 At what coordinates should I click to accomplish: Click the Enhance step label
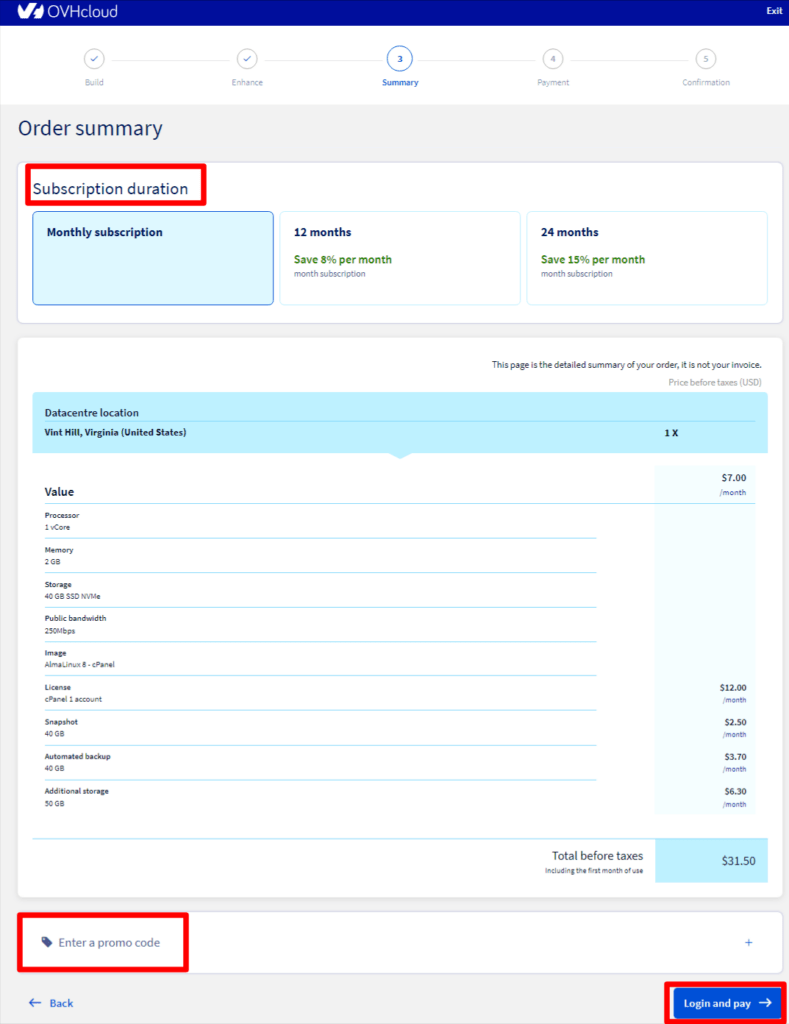pos(247,82)
